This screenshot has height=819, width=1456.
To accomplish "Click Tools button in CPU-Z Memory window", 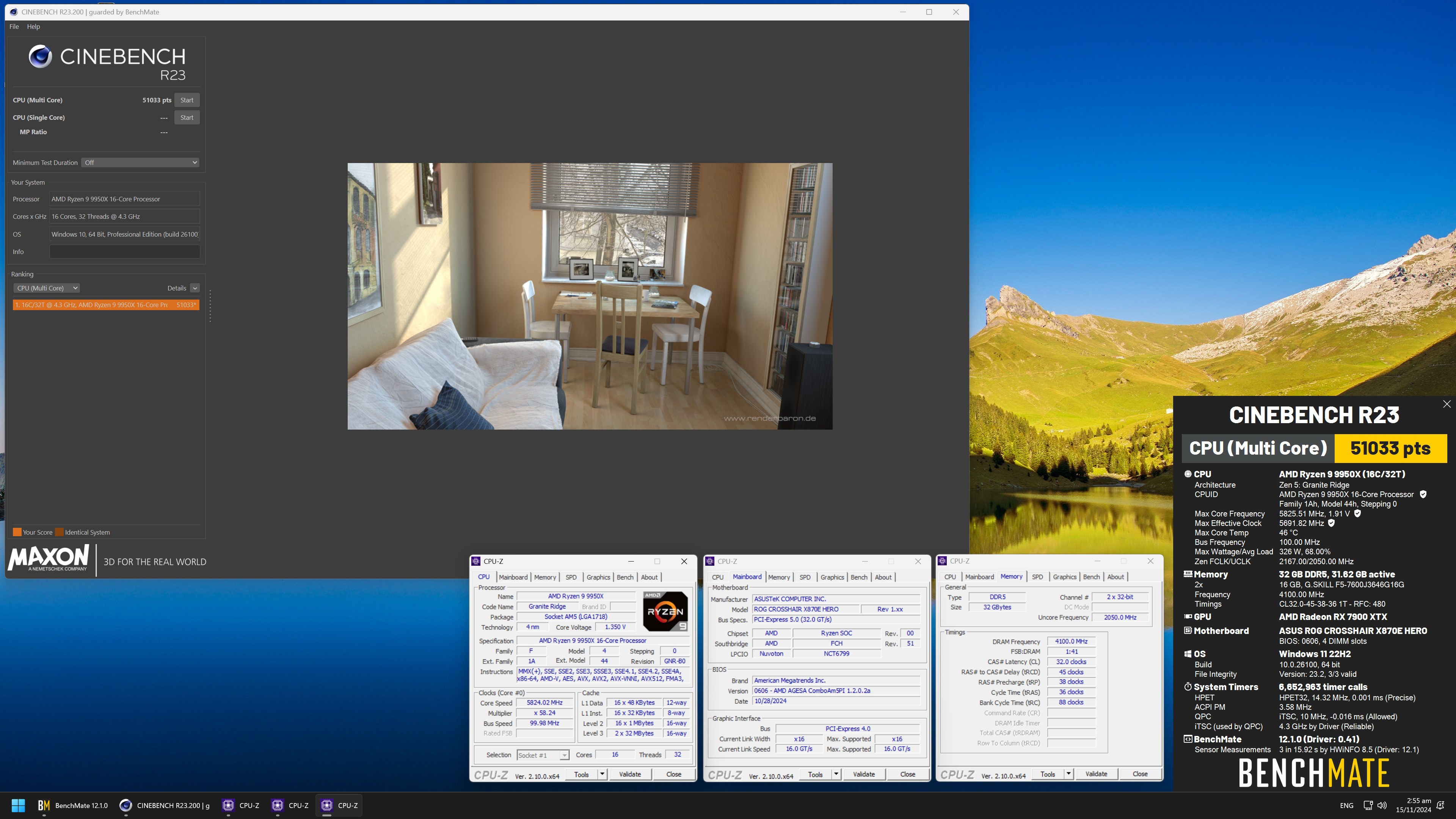I will point(1047,774).
